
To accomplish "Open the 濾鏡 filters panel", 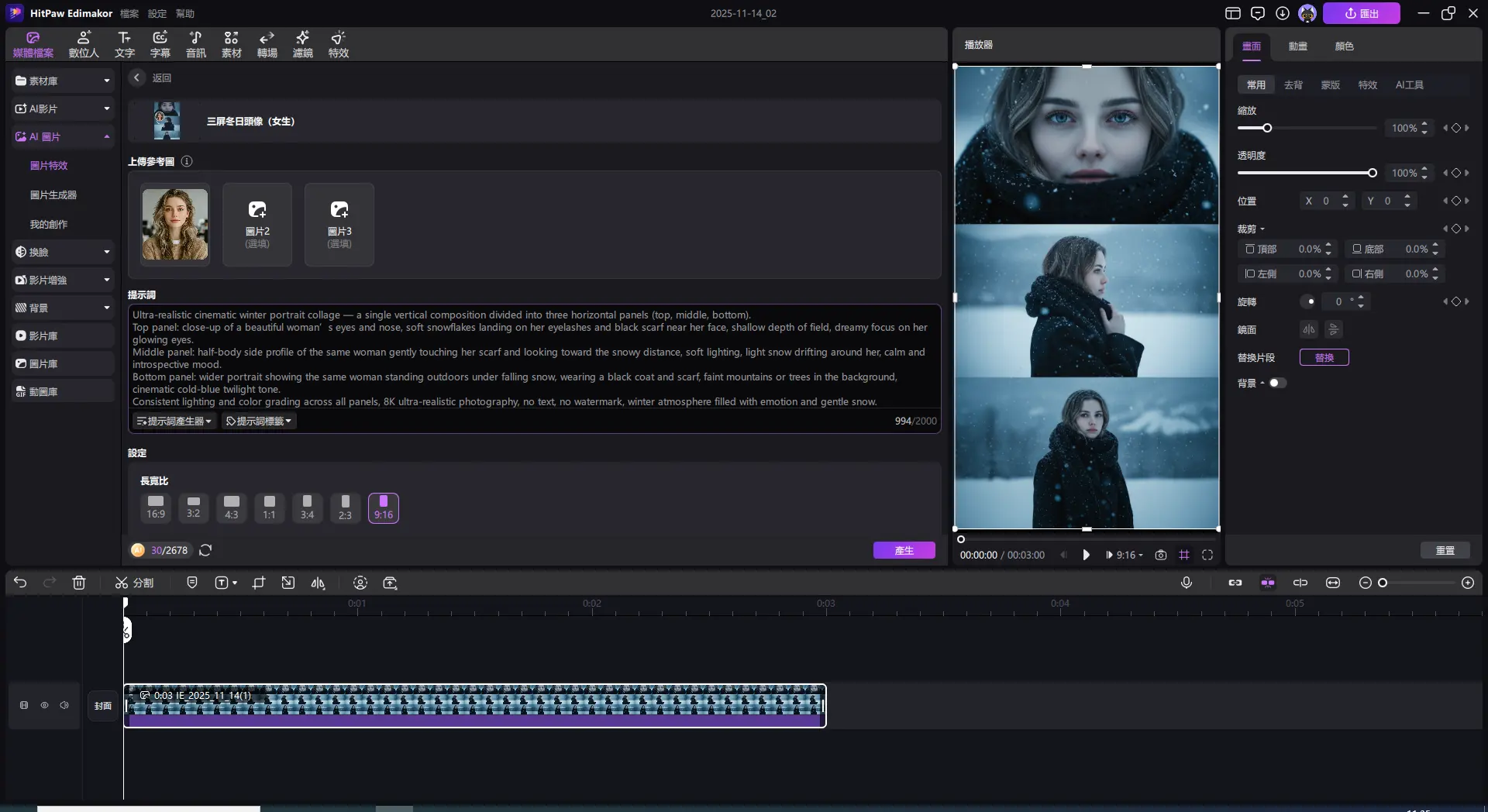I will 302,44.
